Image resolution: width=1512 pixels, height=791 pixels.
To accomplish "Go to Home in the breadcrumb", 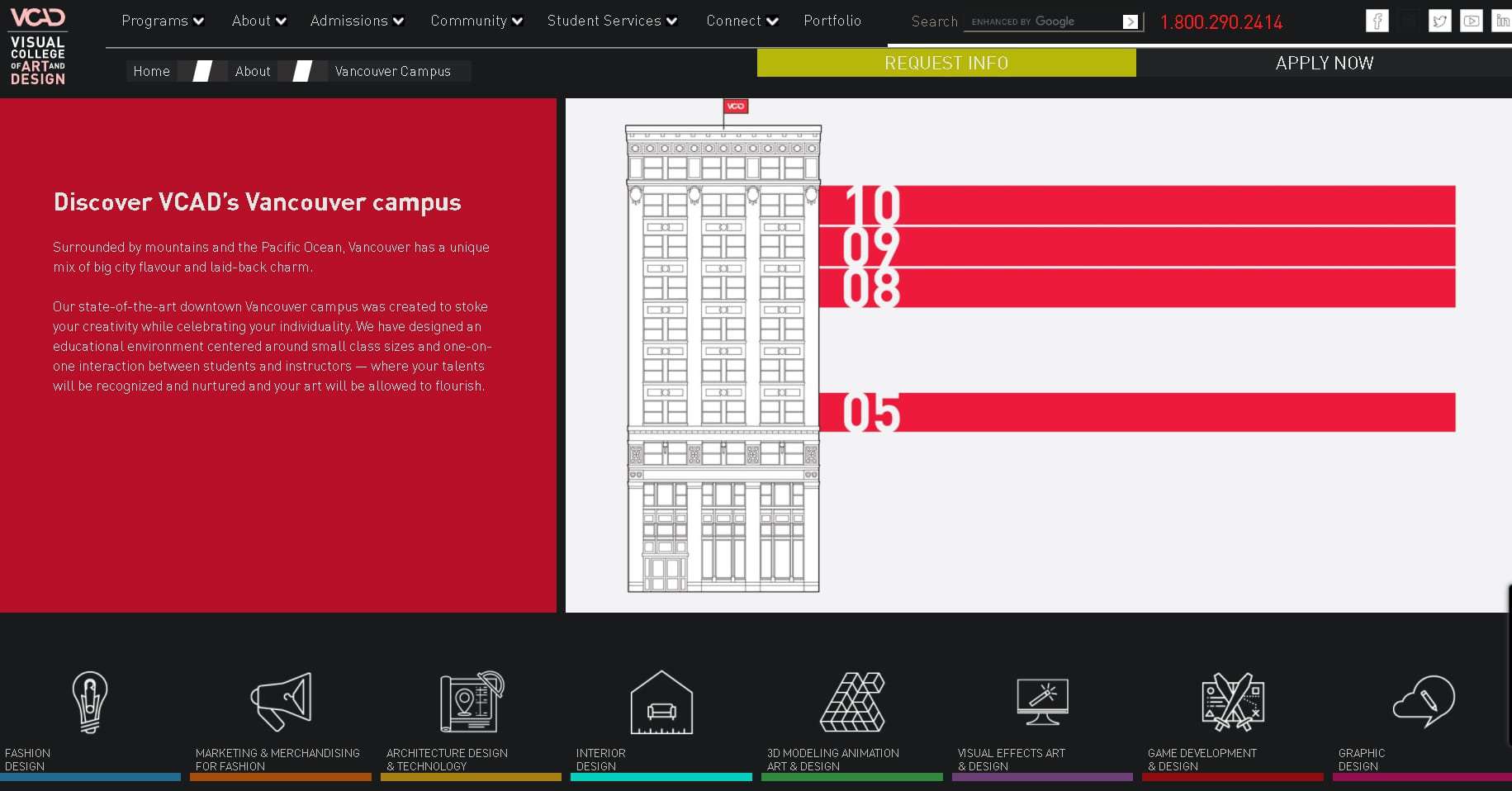I will (x=152, y=72).
